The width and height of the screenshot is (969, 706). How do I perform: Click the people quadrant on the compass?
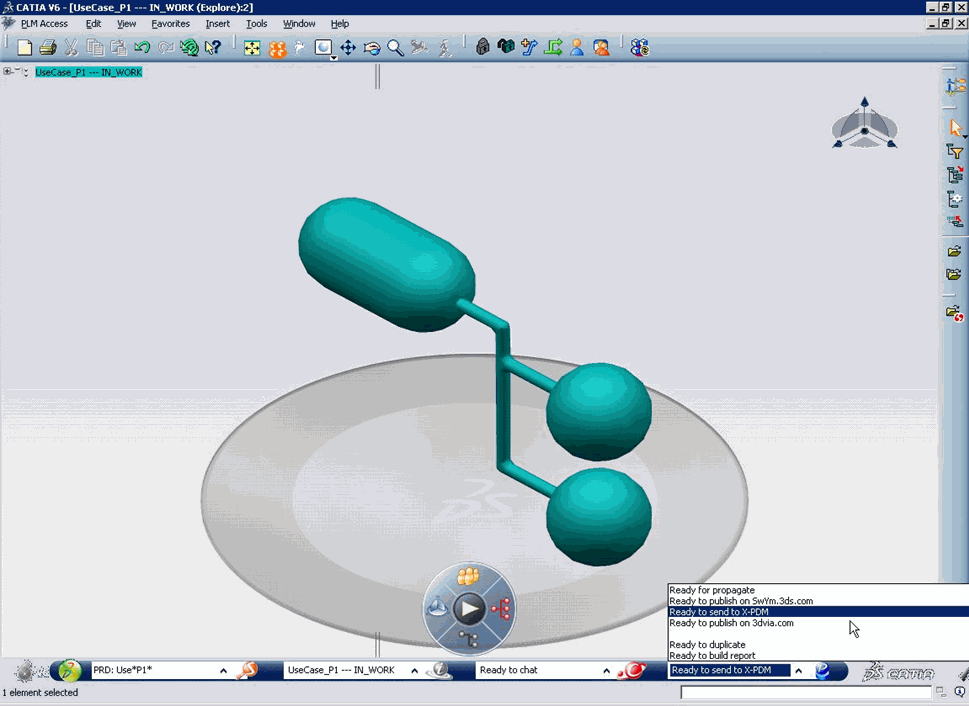(x=468, y=576)
